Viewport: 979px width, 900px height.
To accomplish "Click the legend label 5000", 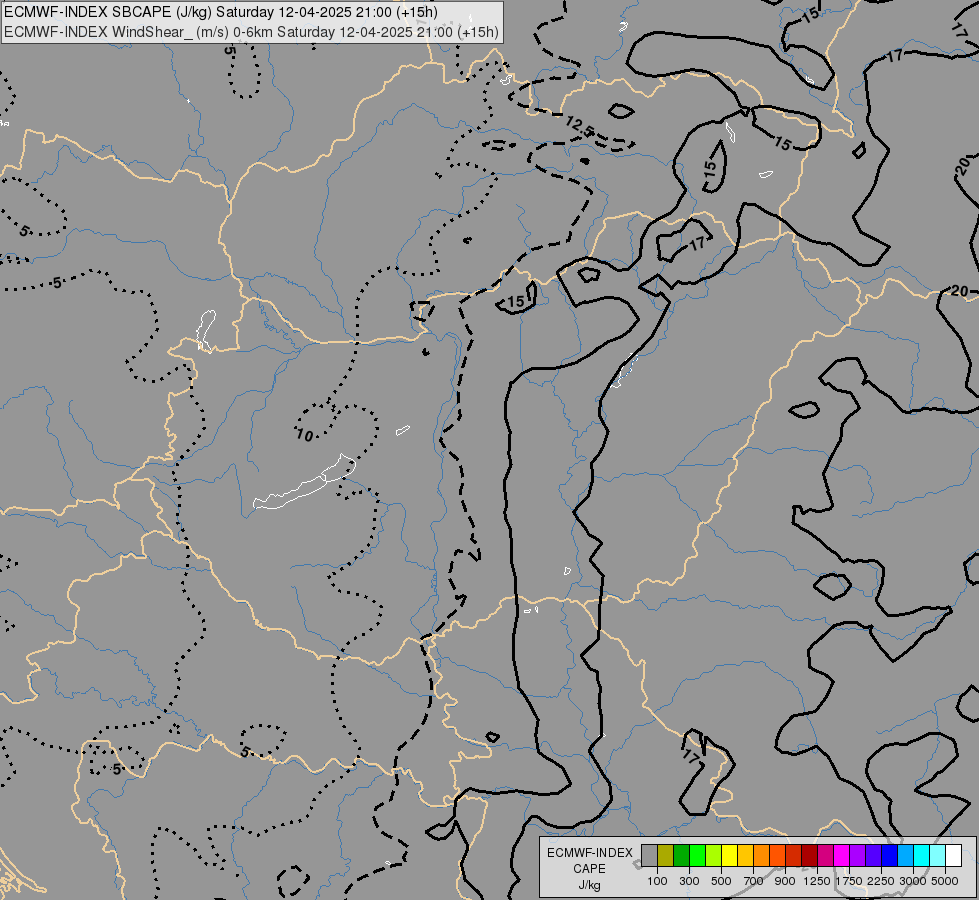I will (945, 881).
